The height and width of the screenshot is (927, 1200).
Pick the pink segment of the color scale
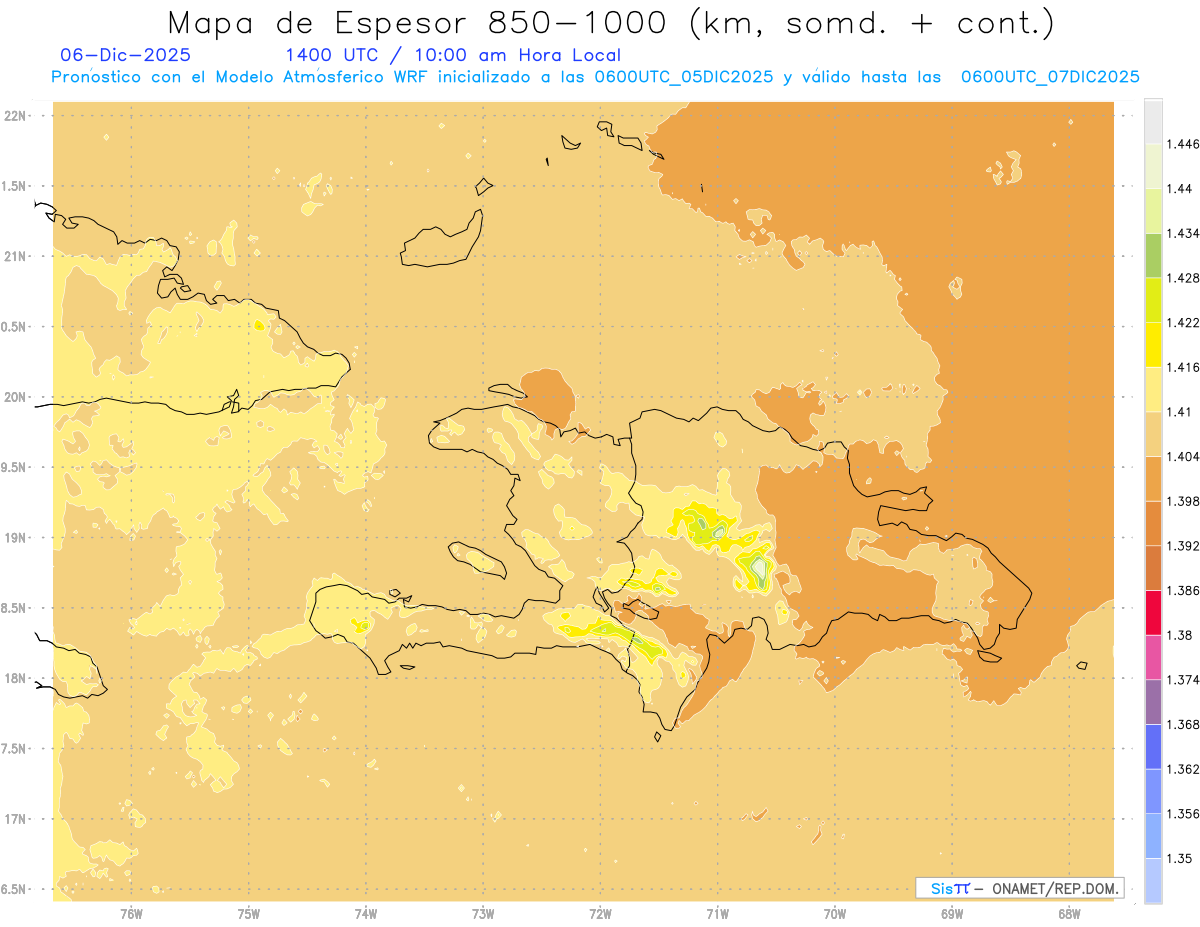(x=1153, y=657)
